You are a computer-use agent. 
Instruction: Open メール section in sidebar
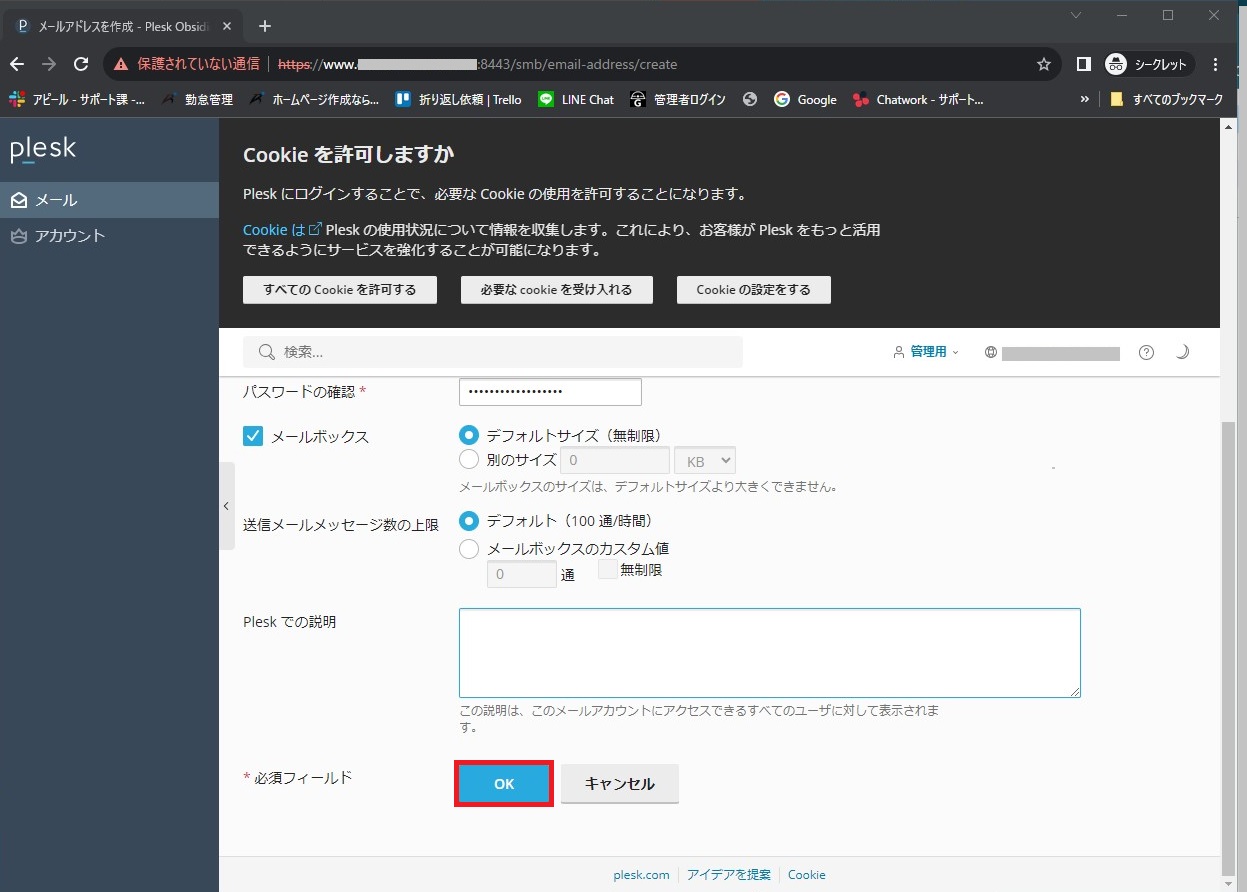[56, 200]
